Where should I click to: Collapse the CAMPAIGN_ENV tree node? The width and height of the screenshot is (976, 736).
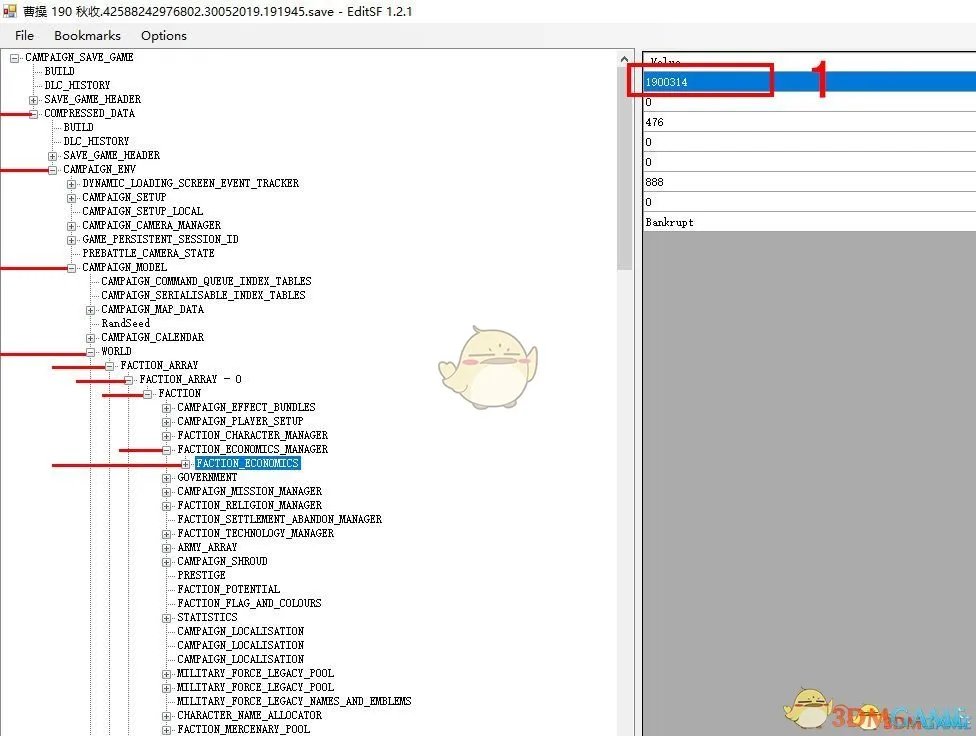tap(53, 170)
